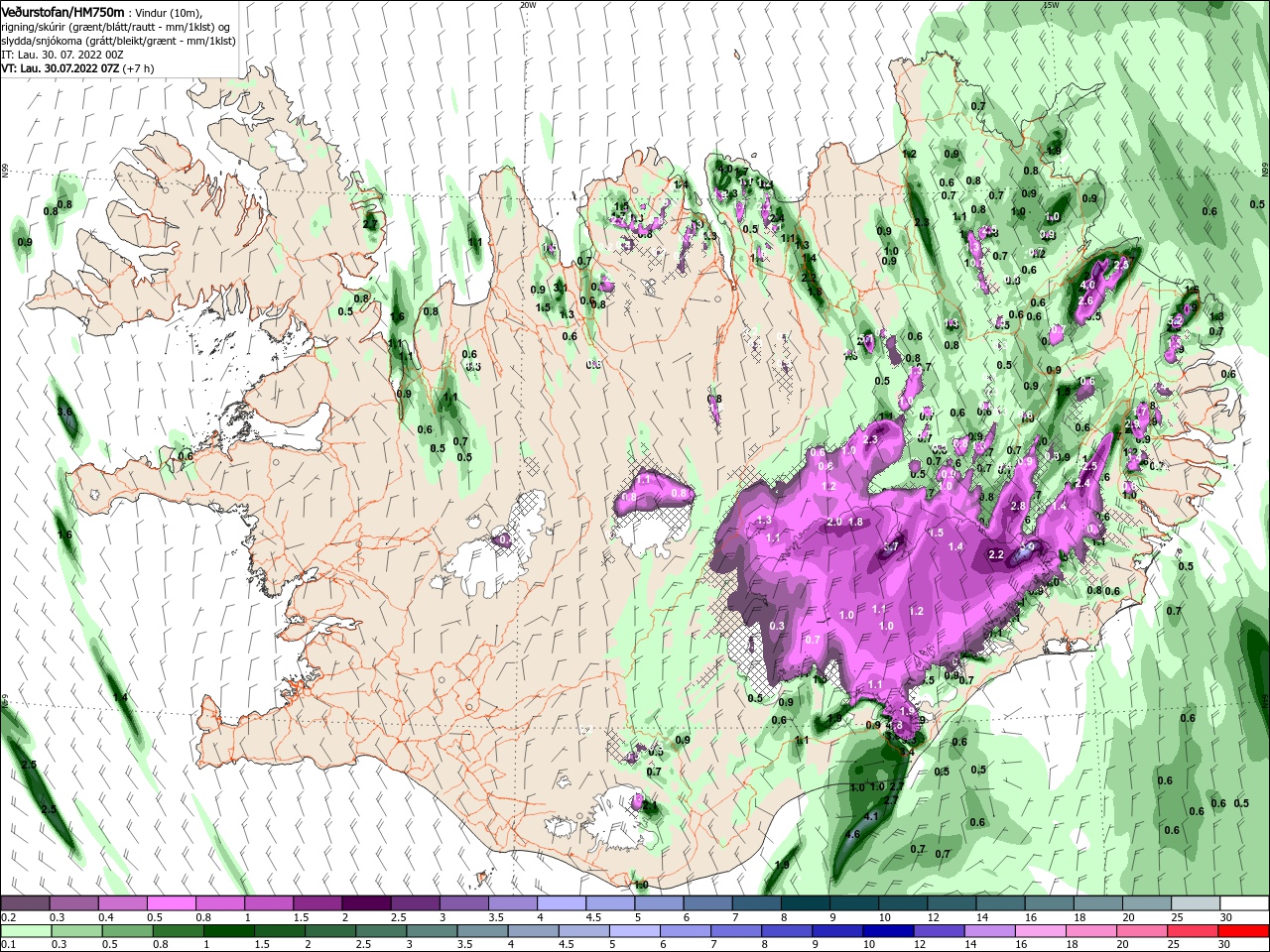Click the 4.5 swatch in lower green scale
This screenshot has height=952, width=1270.
[x=582, y=931]
